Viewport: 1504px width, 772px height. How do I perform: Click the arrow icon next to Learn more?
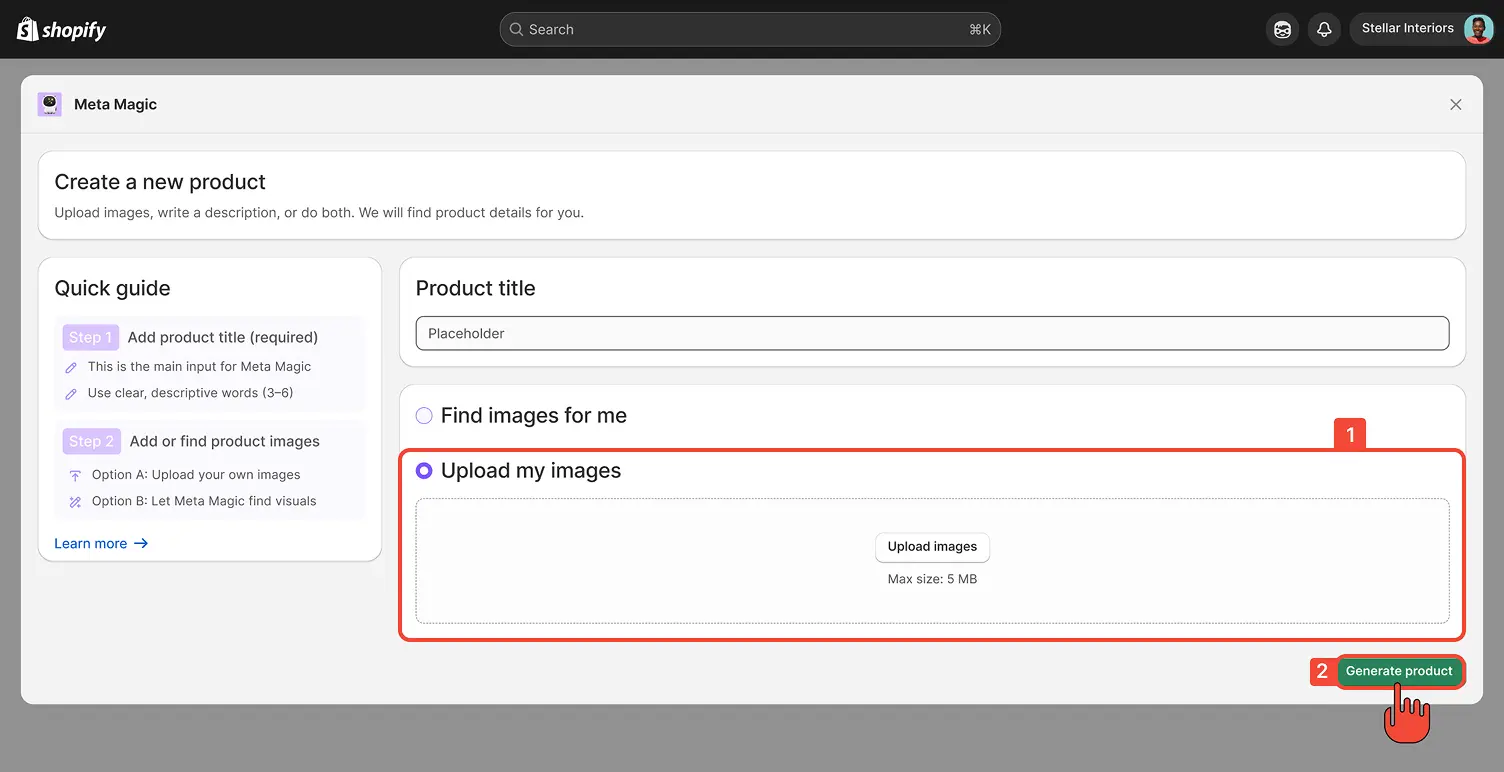coord(141,543)
